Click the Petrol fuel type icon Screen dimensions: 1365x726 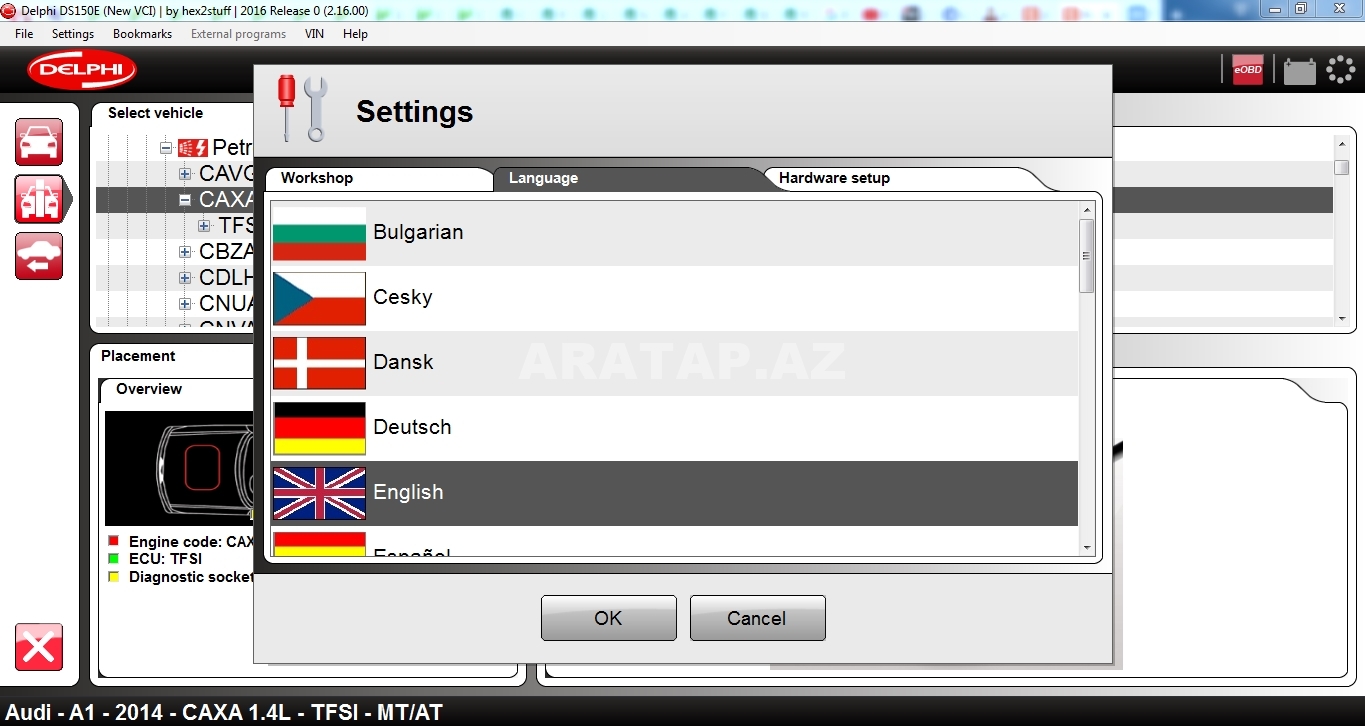pyautogui.click(x=192, y=148)
